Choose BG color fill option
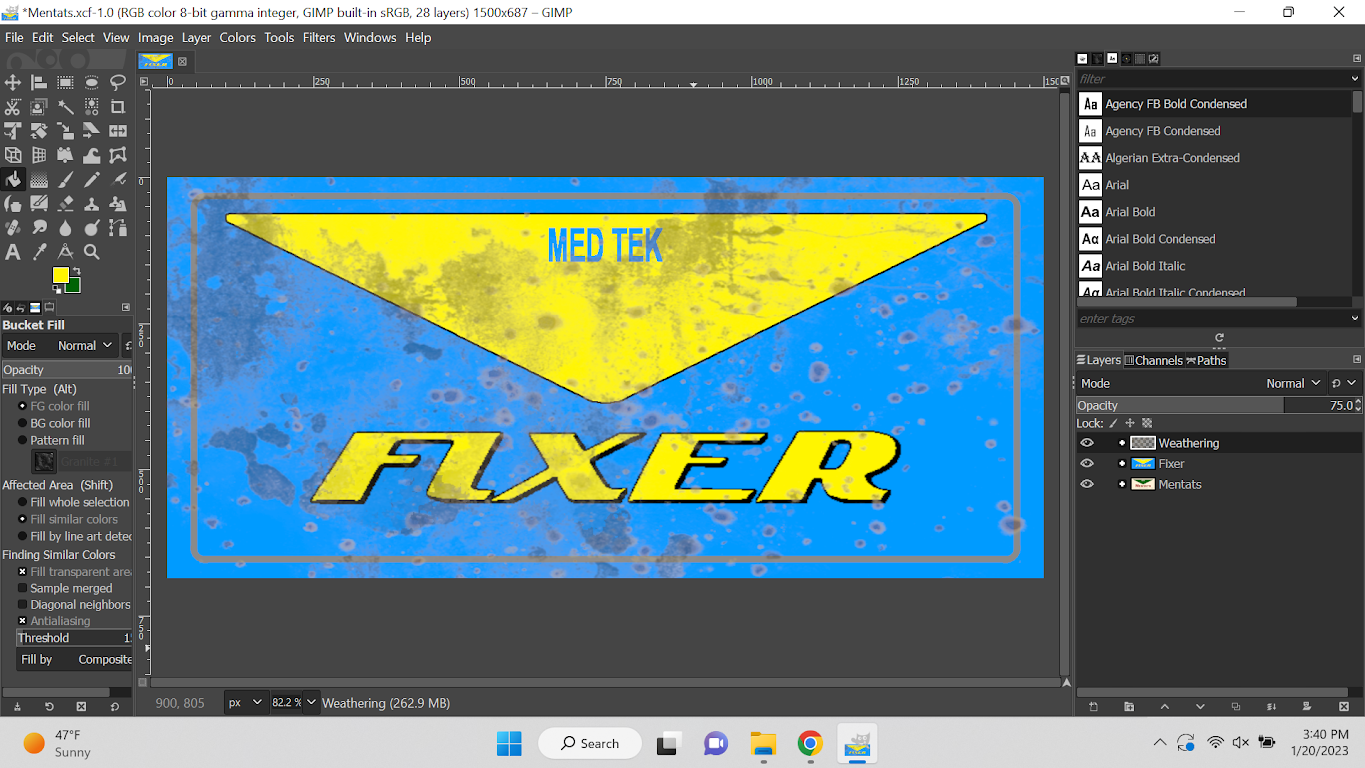 [x=55, y=423]
